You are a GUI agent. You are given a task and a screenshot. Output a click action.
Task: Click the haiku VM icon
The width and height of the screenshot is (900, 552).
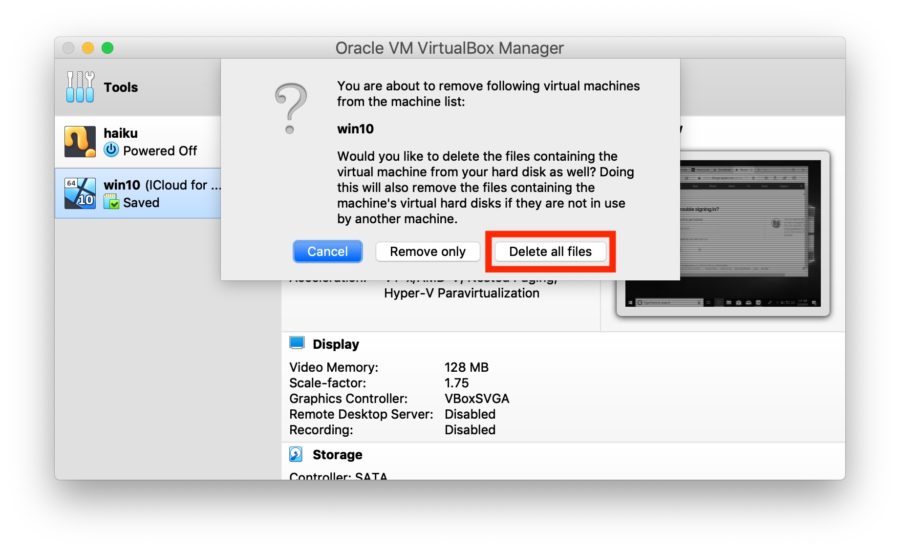[x=80, y=141]
